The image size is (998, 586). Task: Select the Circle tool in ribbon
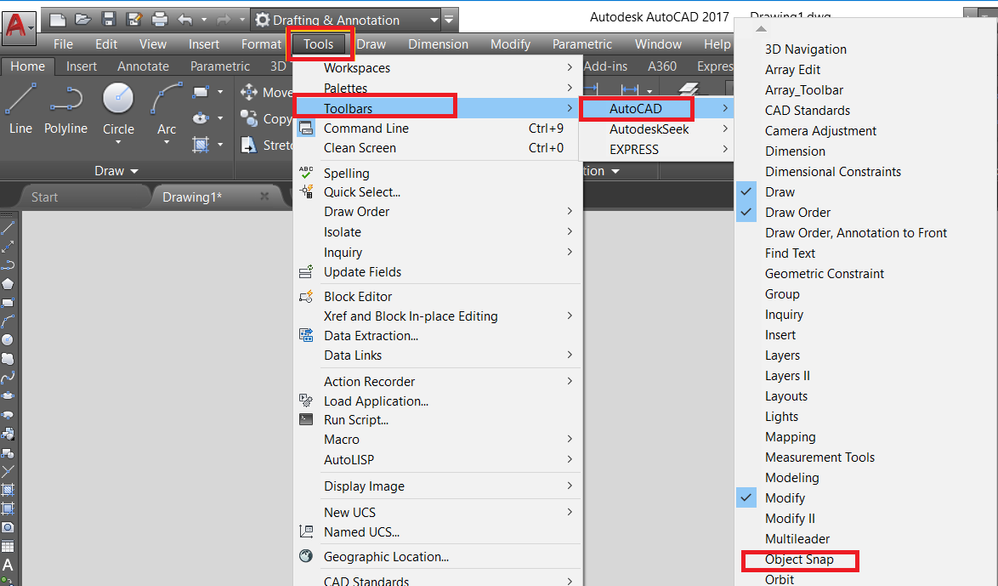(x=118, y=107)
